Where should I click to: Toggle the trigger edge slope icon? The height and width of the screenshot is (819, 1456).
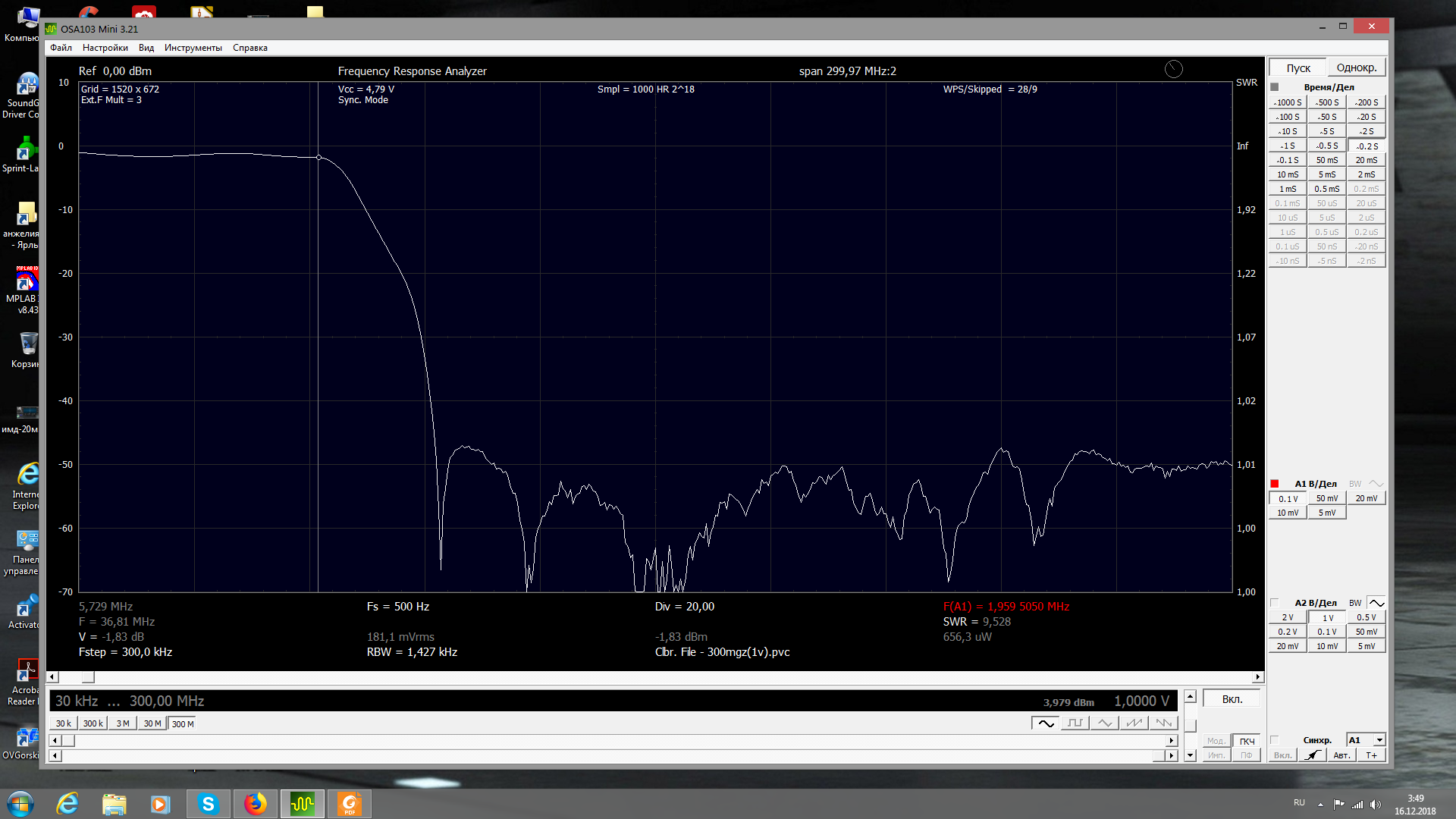coord(1313,755)
